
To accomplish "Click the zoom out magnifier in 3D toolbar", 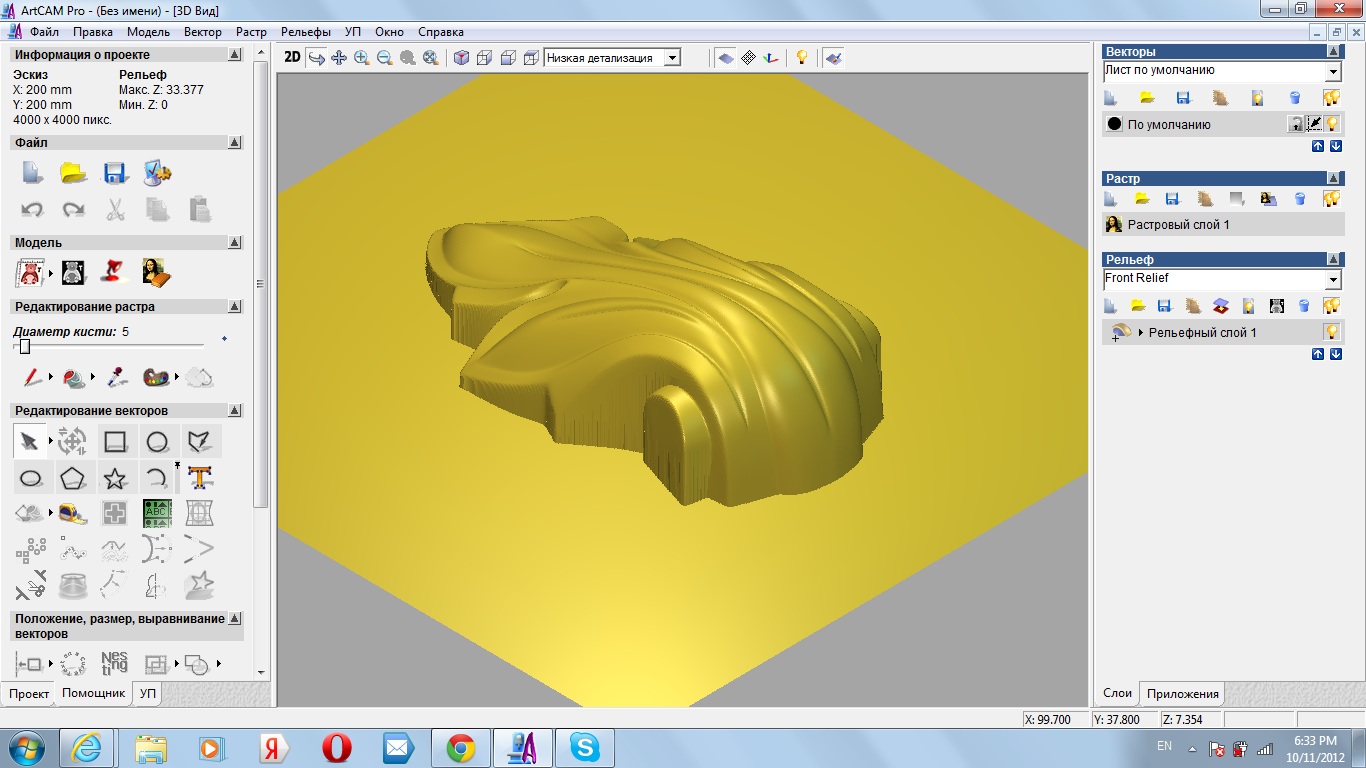I will [384, 58].
